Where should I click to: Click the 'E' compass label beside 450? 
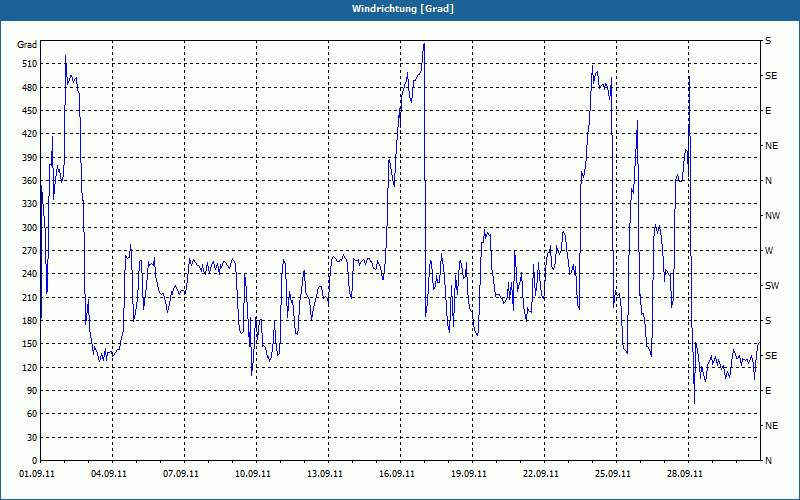(x=768, y=111)
